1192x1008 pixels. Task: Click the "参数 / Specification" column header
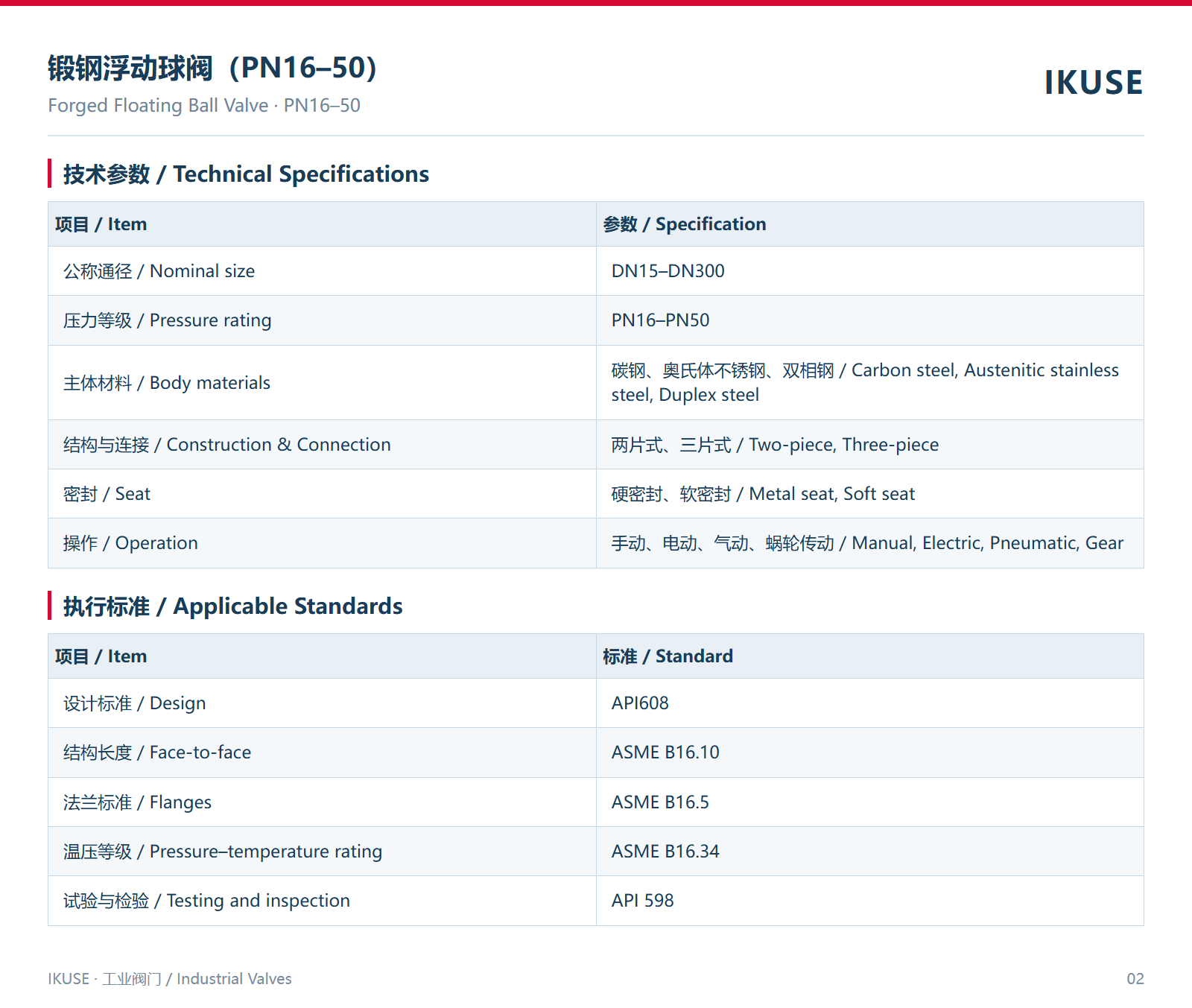click(x=870, y=224)
